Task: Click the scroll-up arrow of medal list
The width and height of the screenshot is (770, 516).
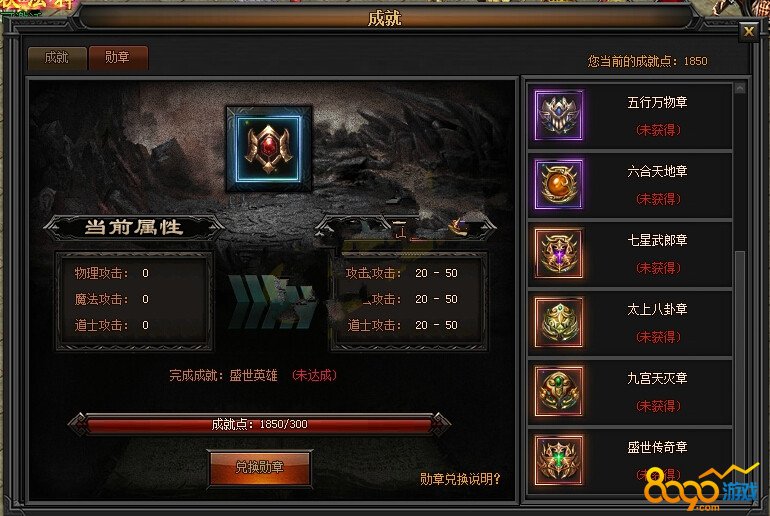Action: tap(740, 88)
